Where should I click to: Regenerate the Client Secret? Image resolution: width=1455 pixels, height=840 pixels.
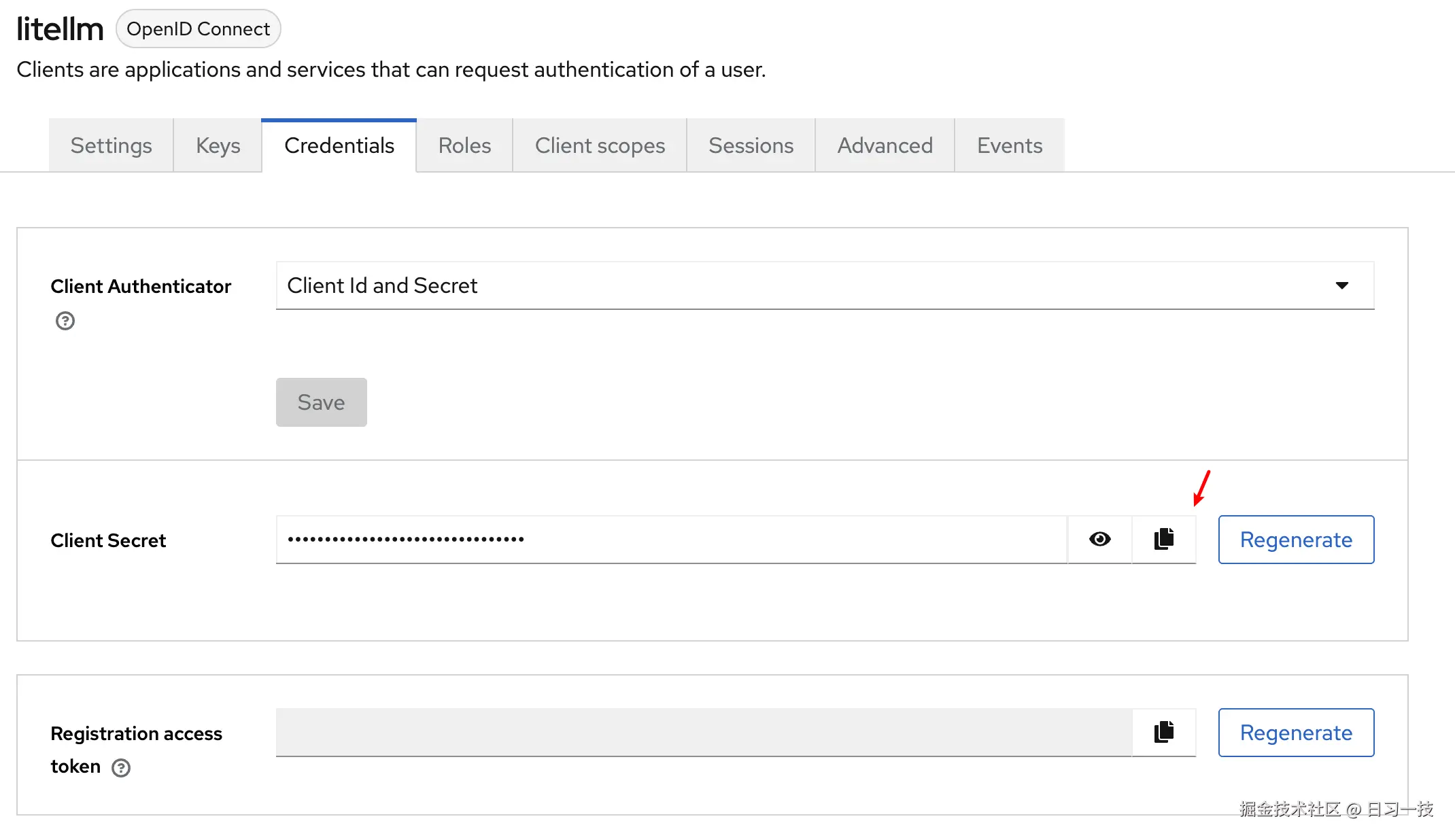coord(1296,539)
